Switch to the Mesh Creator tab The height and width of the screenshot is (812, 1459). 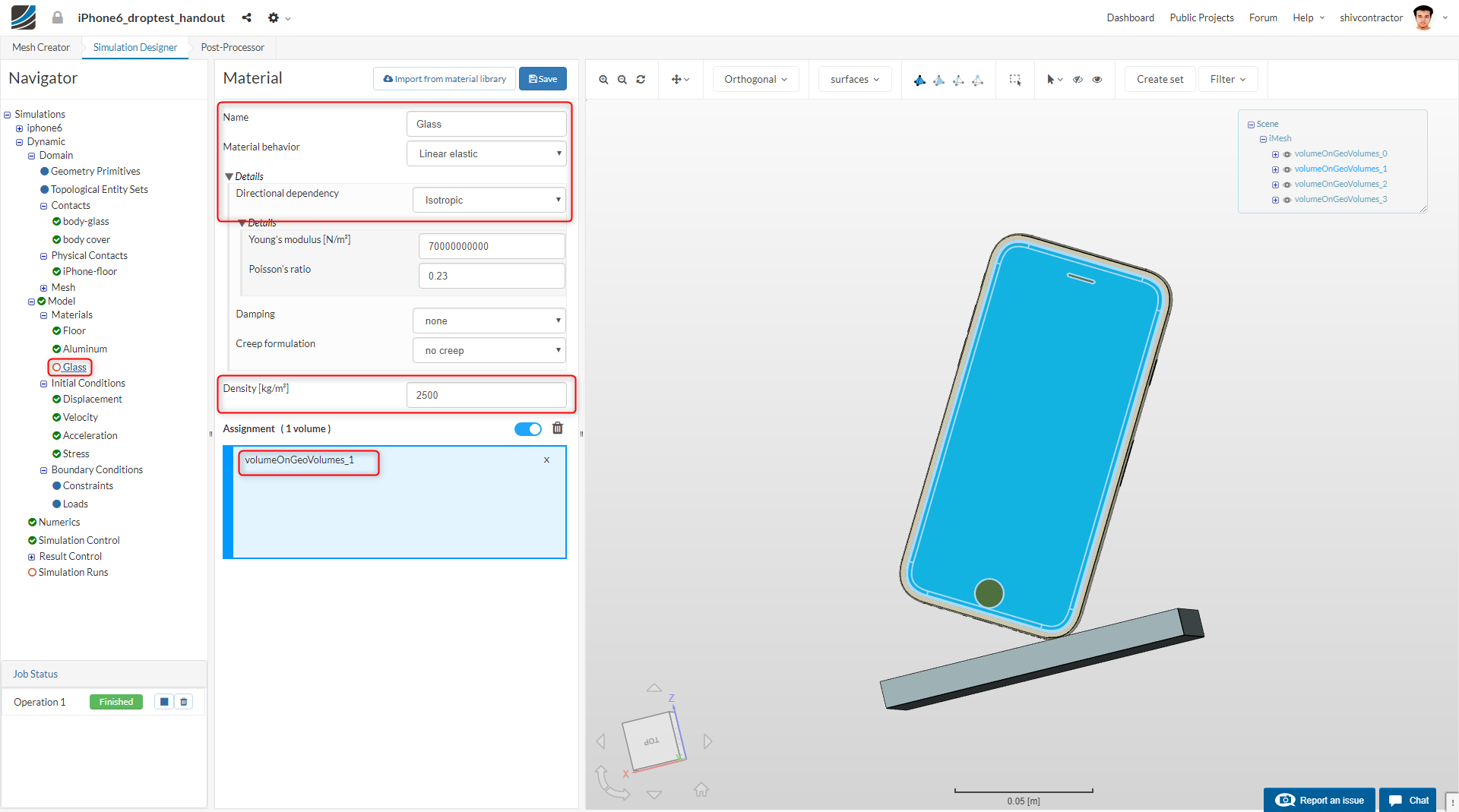coord(41,47)
